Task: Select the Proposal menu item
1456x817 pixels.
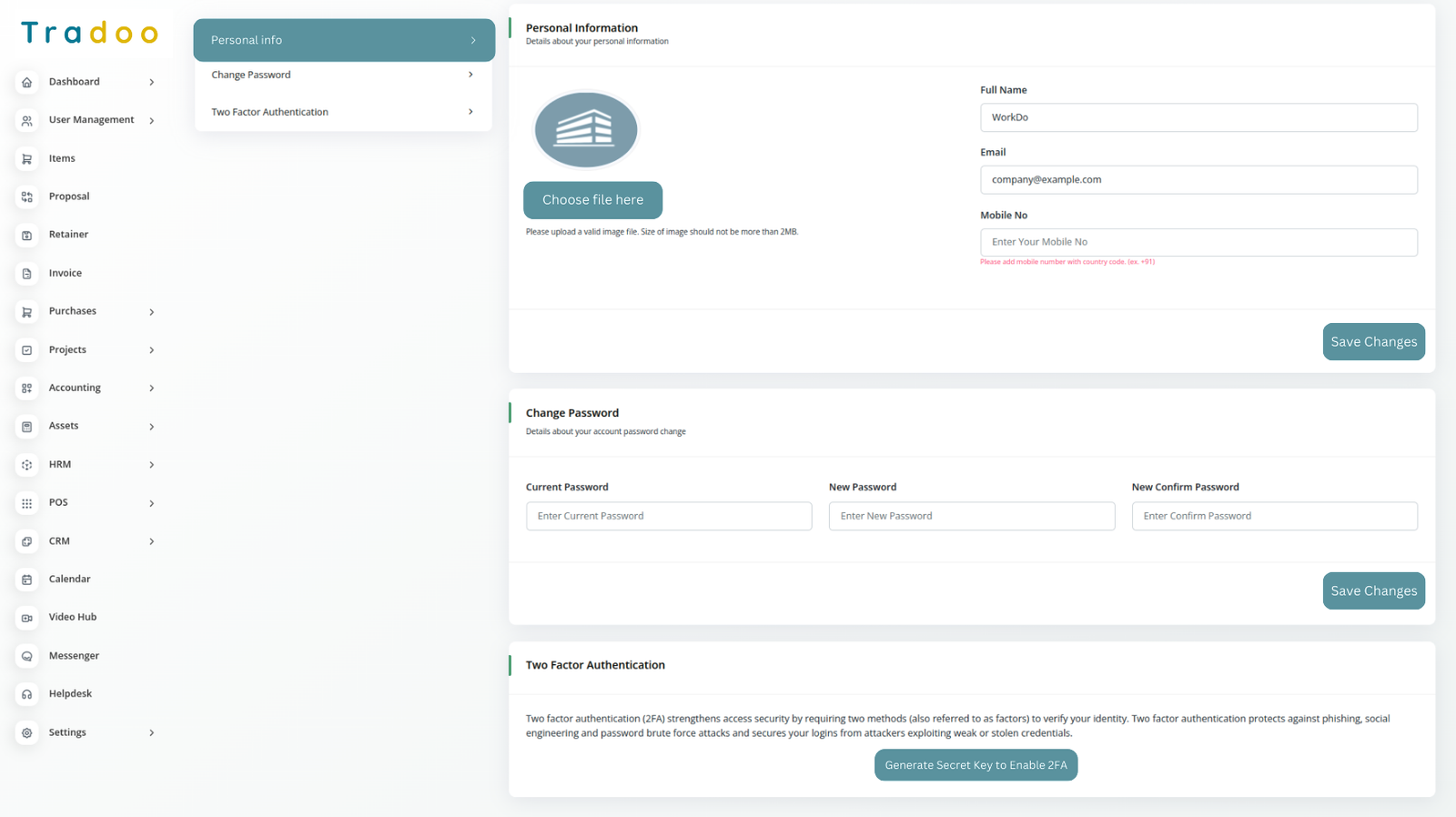Action: click(69, 197)
